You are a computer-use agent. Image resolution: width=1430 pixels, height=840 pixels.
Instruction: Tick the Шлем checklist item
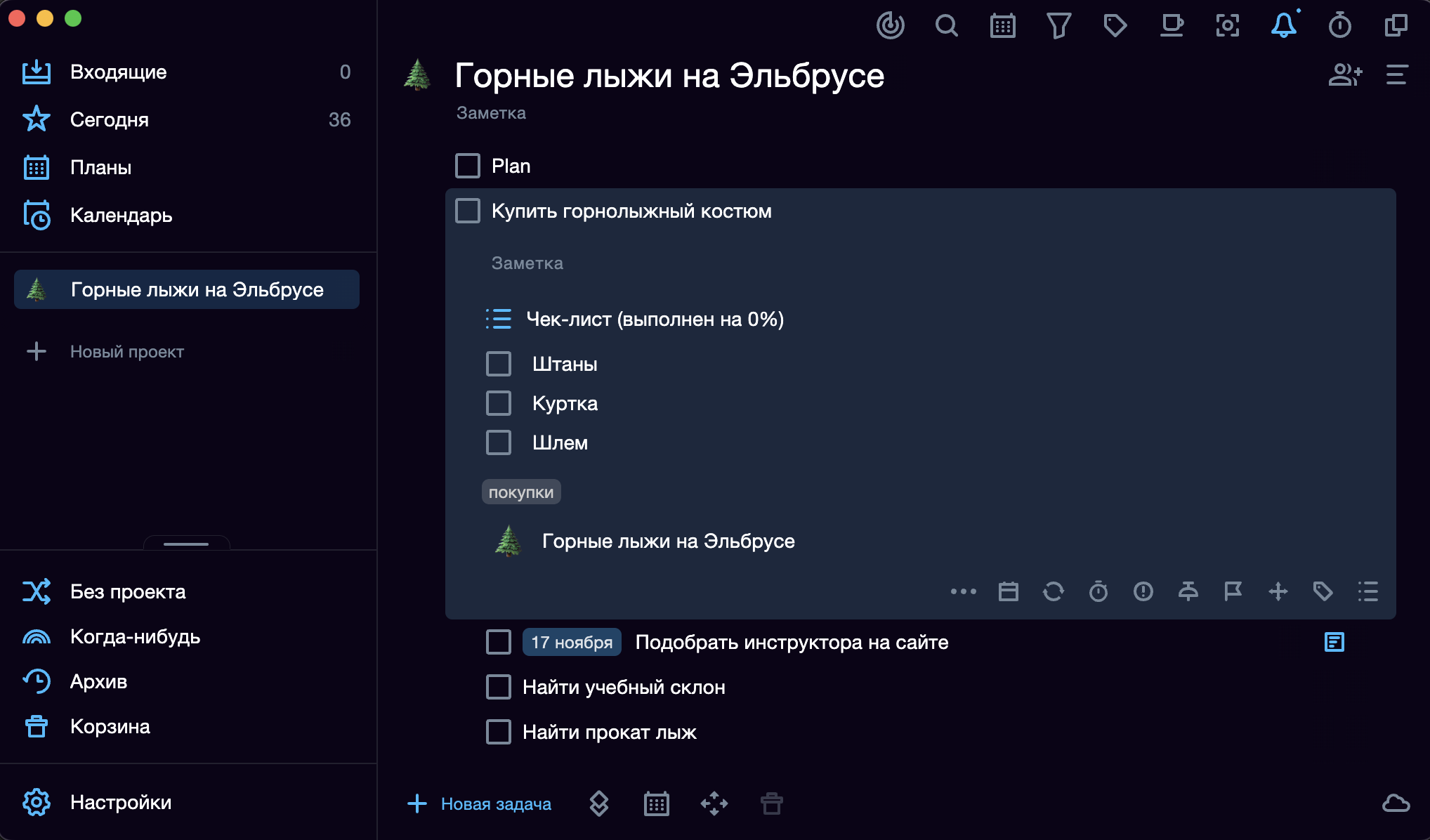pos(499,442)
